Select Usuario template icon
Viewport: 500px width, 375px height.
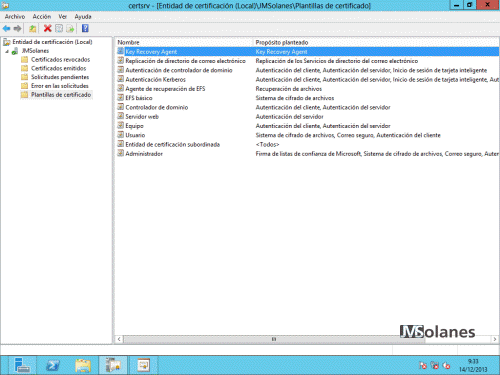[121, 135]
